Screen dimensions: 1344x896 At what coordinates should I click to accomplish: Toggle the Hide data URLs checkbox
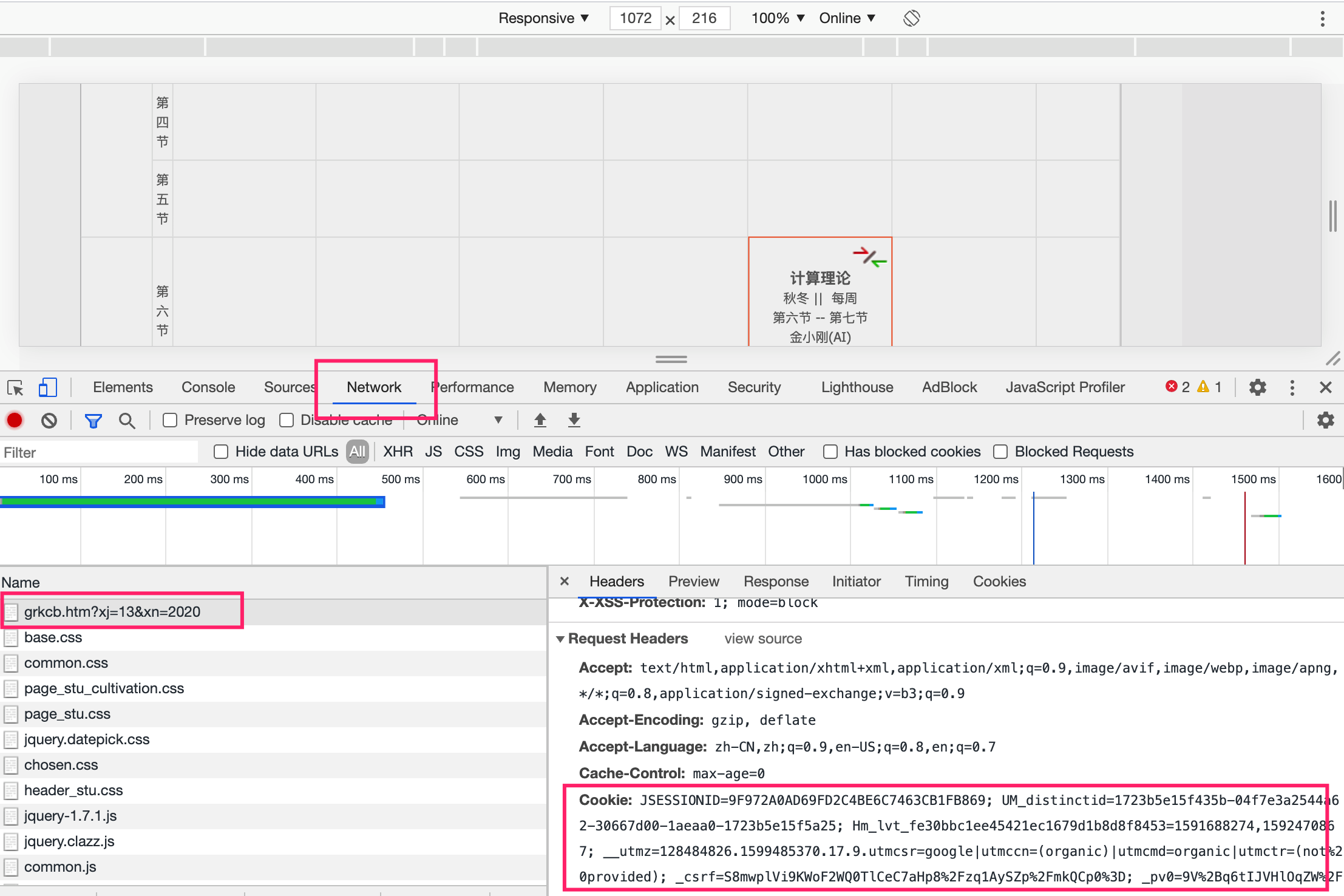221,451
